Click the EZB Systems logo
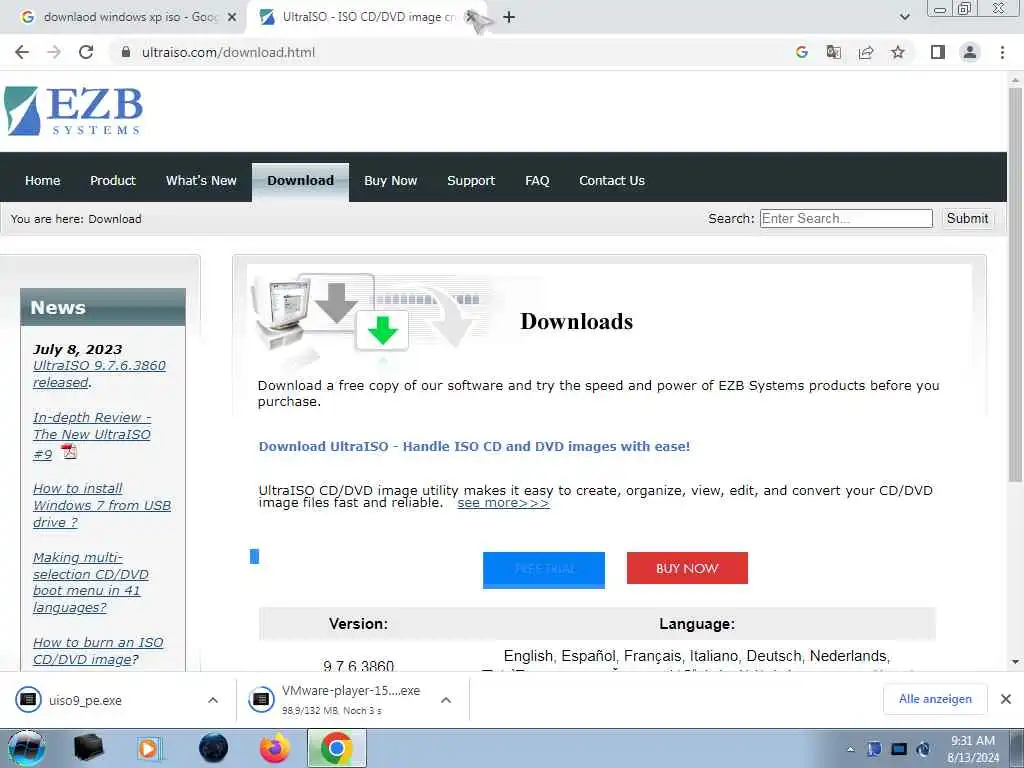 pyautogui.click(x=73, y=111)
